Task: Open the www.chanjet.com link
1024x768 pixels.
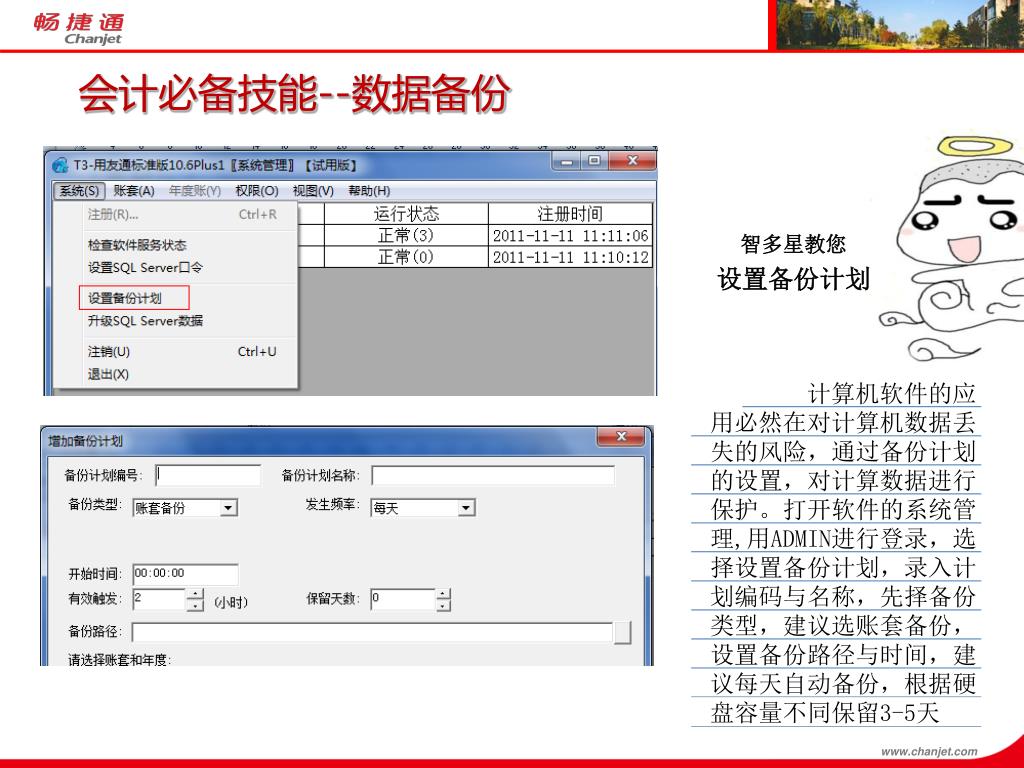Action: click(x=929, y=752)
